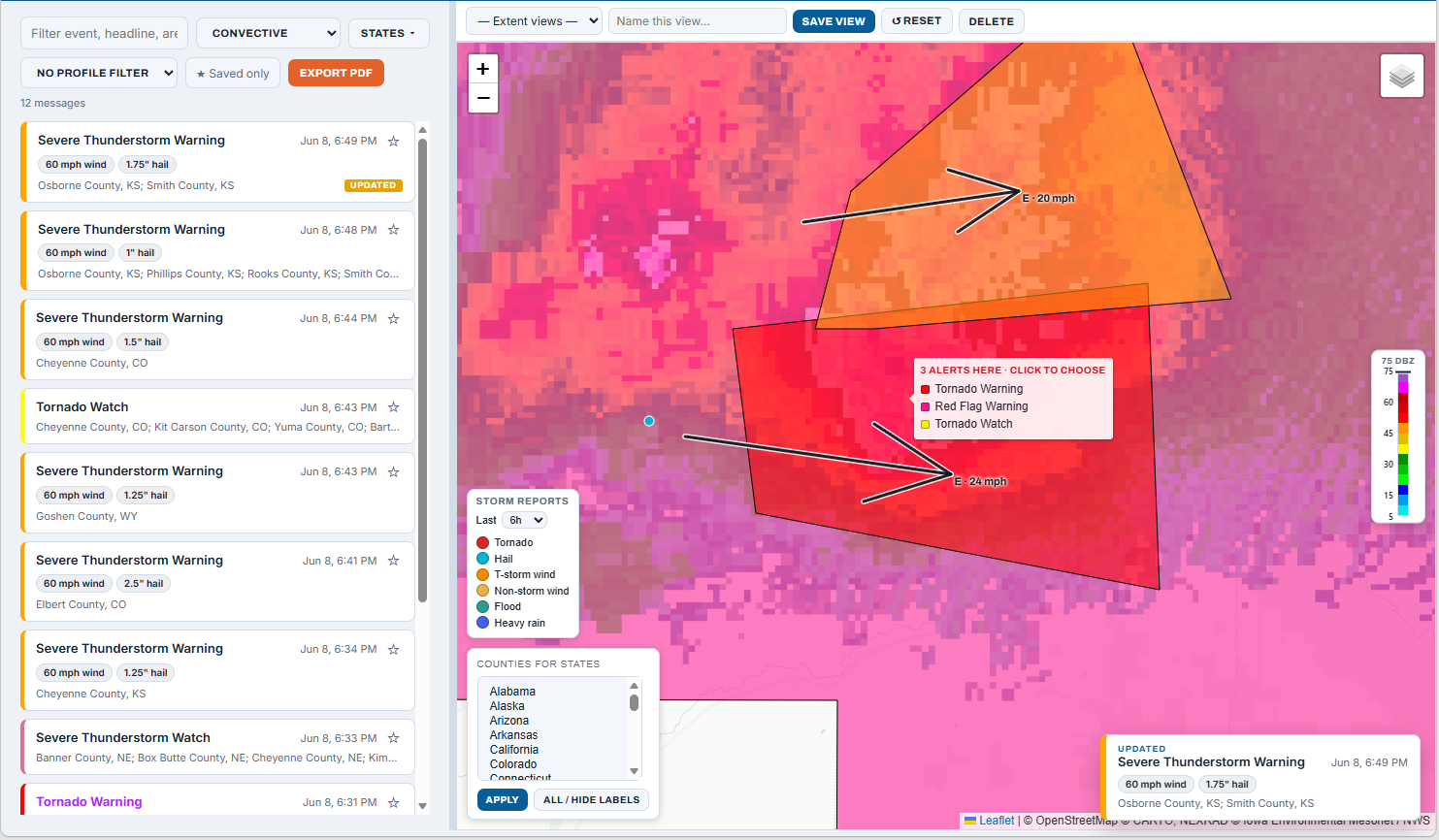
Task: Click the Heavy rain blue legend dot
Action: coord(482,623)
